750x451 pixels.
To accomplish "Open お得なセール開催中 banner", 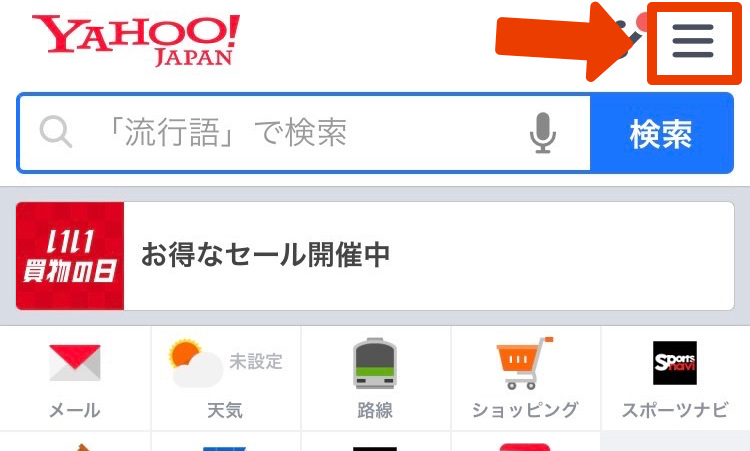I will pos(375,256).
